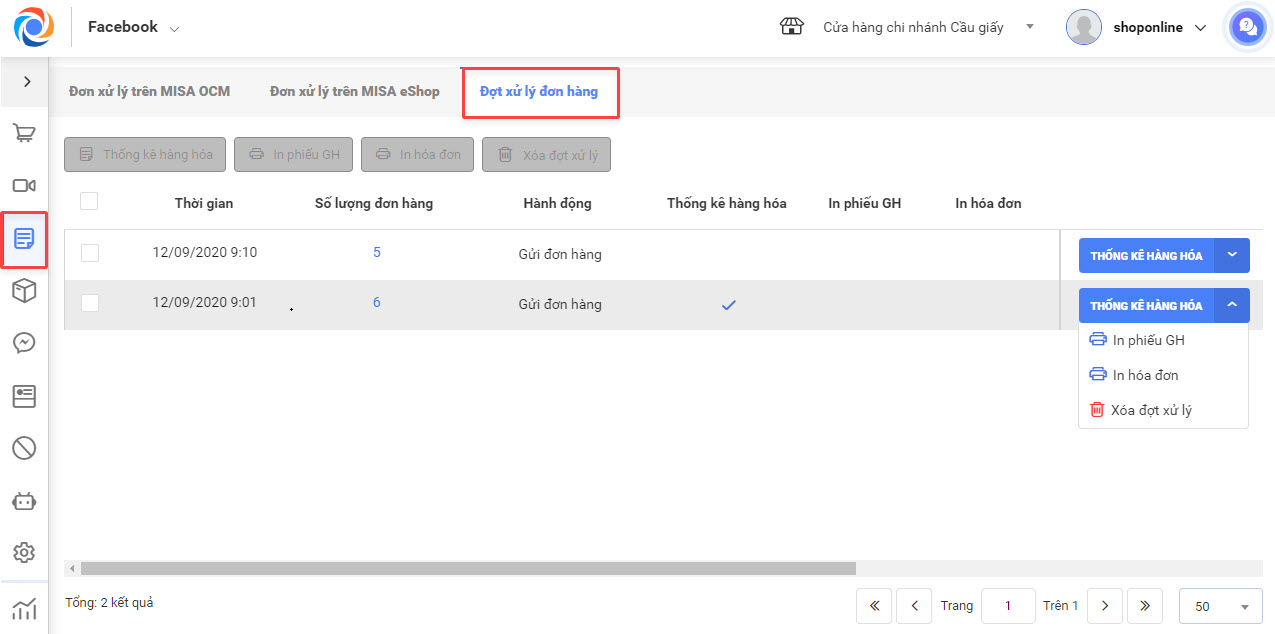The image size is (1275, 634).
Task: Open the 50 rows-per-page dropdown
Action: point(1221,606)
